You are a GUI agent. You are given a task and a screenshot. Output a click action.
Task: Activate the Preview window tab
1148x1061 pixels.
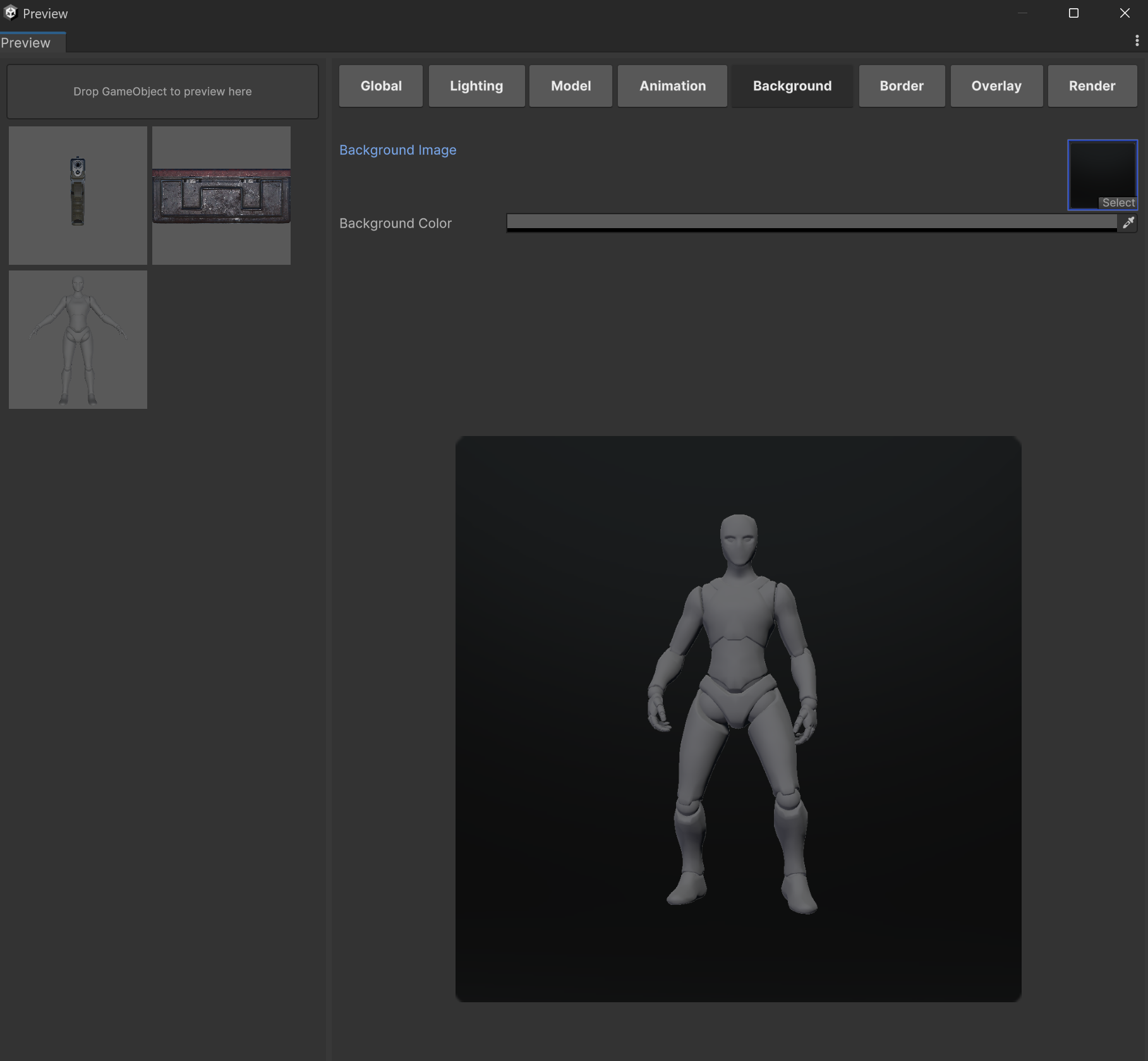[x=26, y=43]
